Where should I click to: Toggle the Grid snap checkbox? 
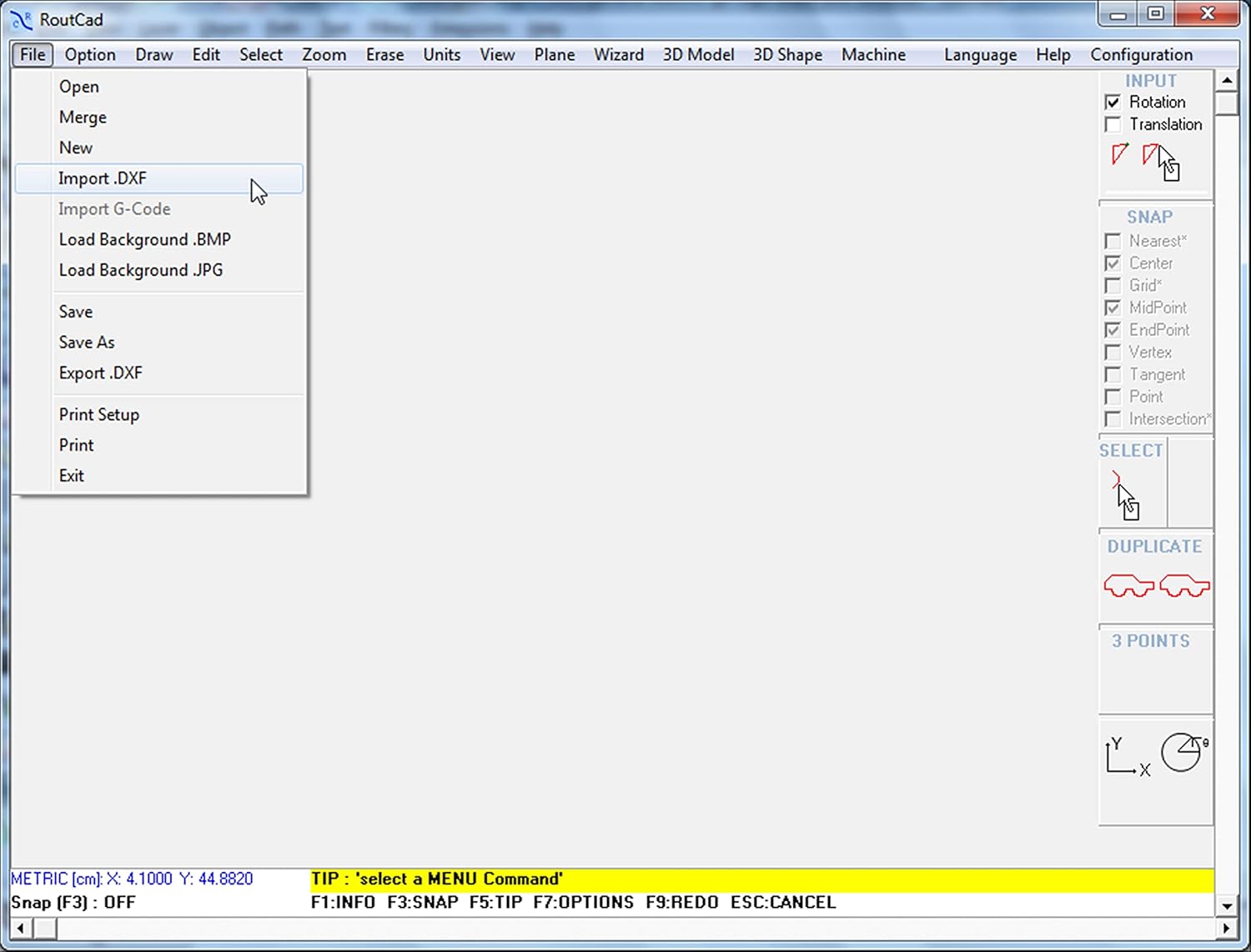1113,286
